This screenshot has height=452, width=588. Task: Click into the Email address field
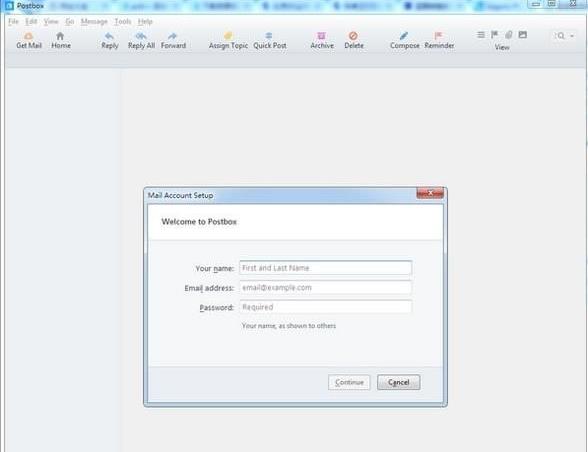click(x=326, y=288)
